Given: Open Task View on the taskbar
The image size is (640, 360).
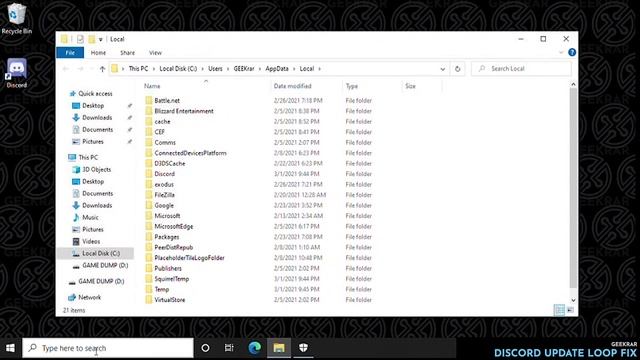Looking at the screenshot, I should [229, 348].
